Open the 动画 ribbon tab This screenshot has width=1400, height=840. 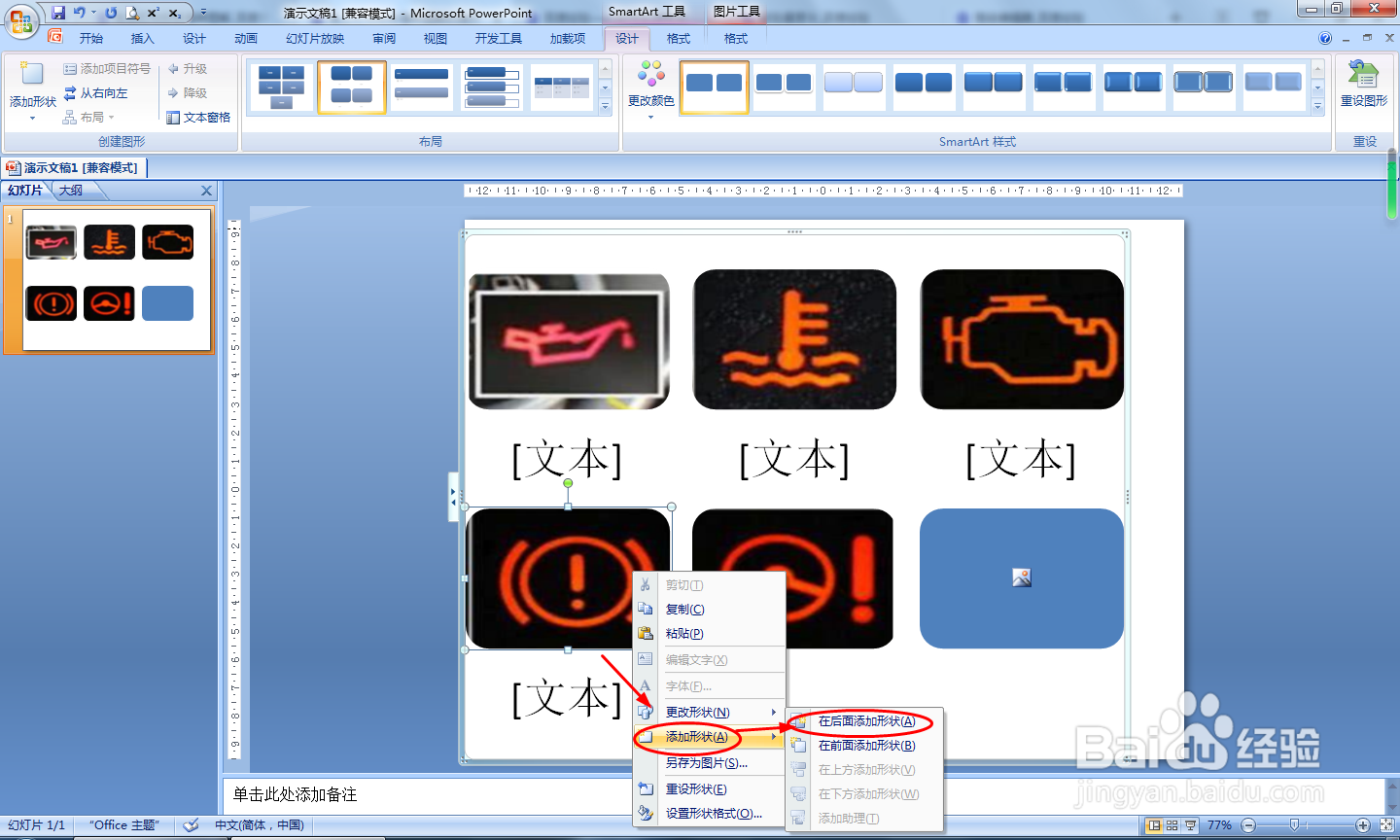(x=246, y=38)
